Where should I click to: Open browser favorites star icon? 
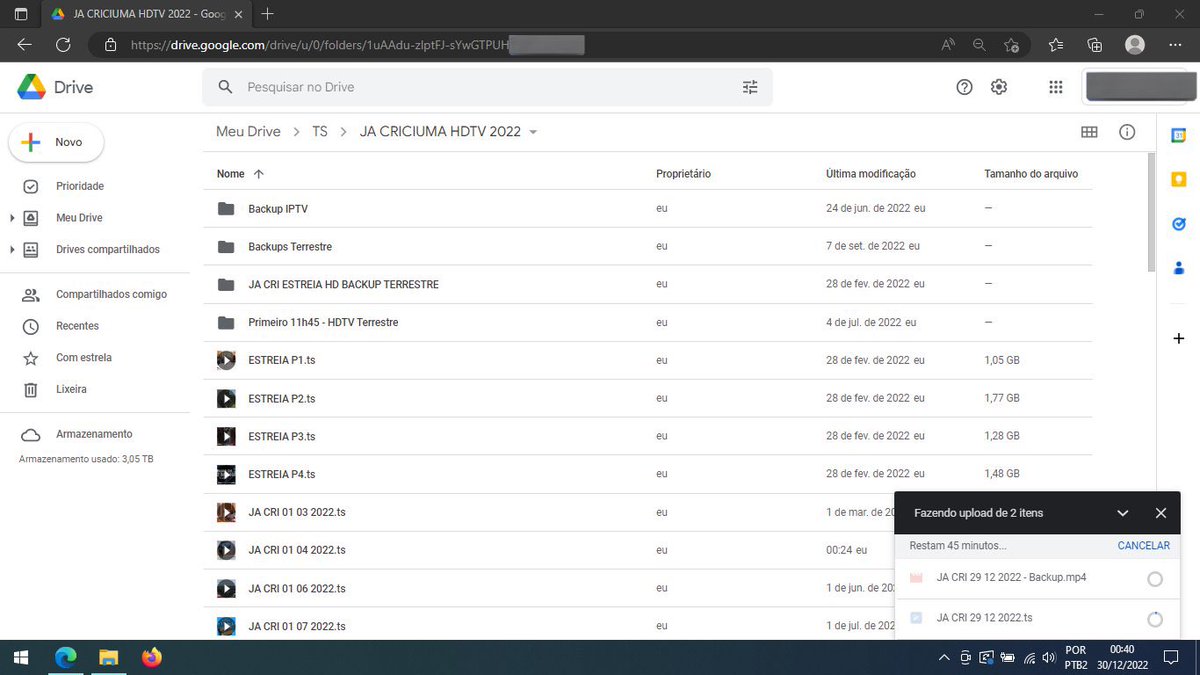(1057, 45)
